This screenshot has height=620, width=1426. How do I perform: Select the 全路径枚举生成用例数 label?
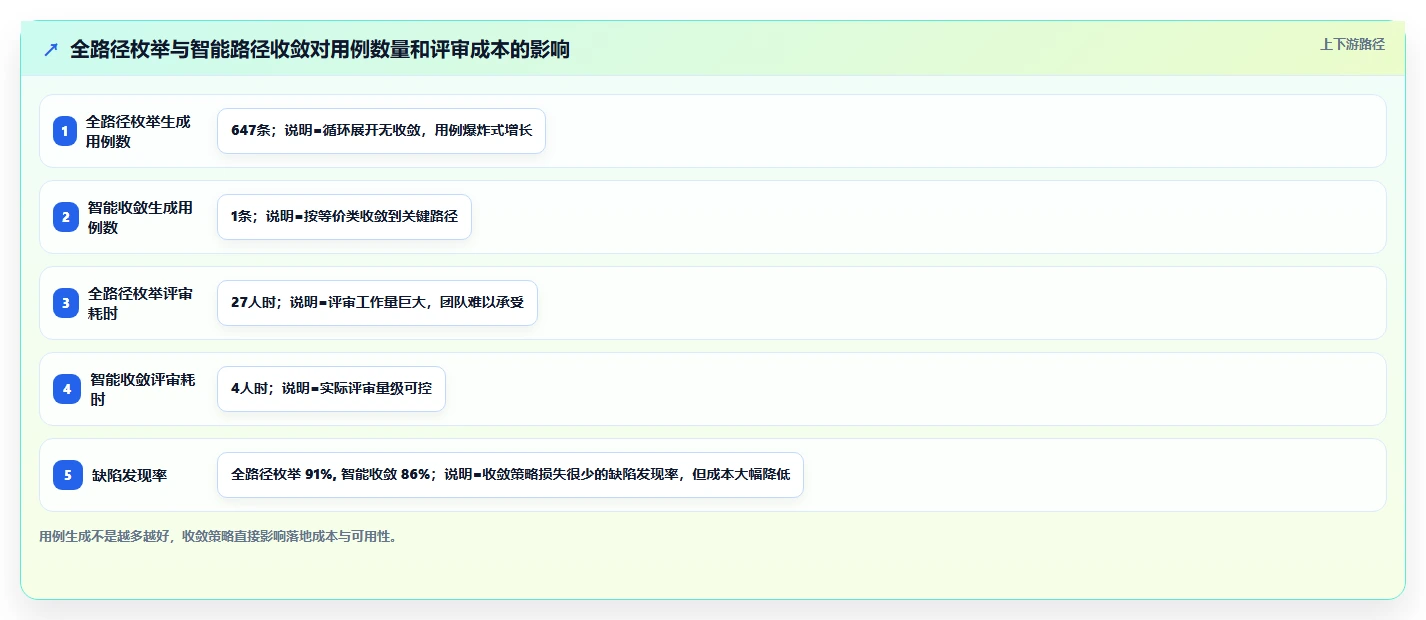click(x=138, y=131)
